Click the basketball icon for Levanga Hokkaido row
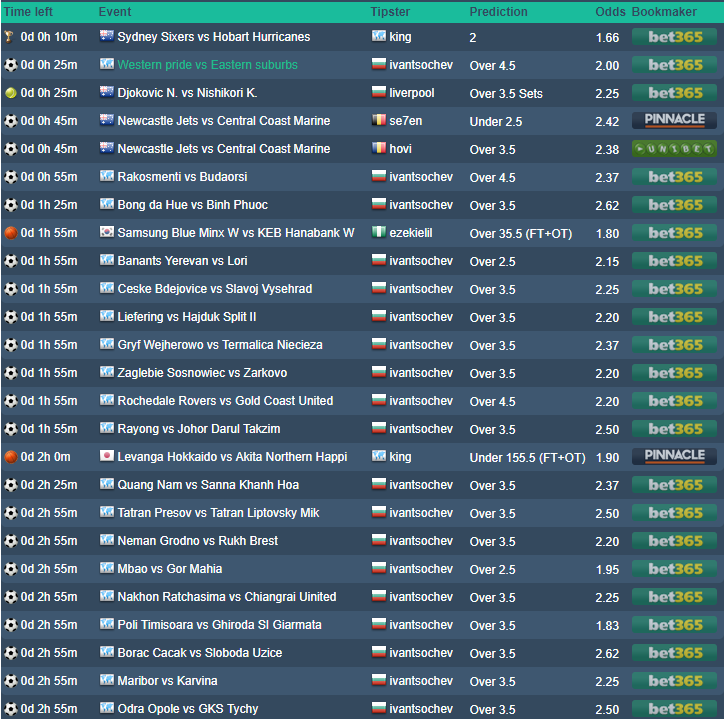This screenshot has height=719, width=725. coord(11,457)
